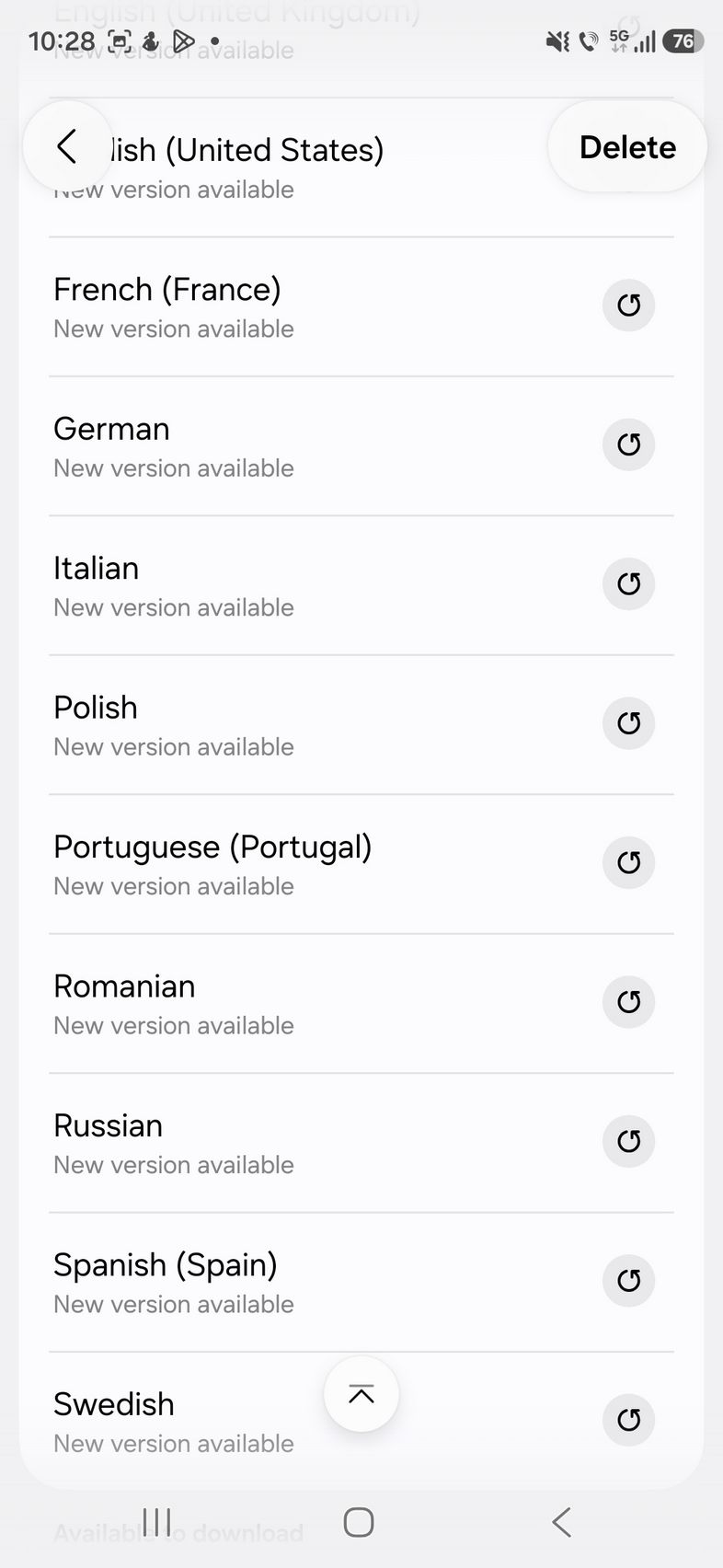
Task: Tap the Delete button
Action: point(627,147)
